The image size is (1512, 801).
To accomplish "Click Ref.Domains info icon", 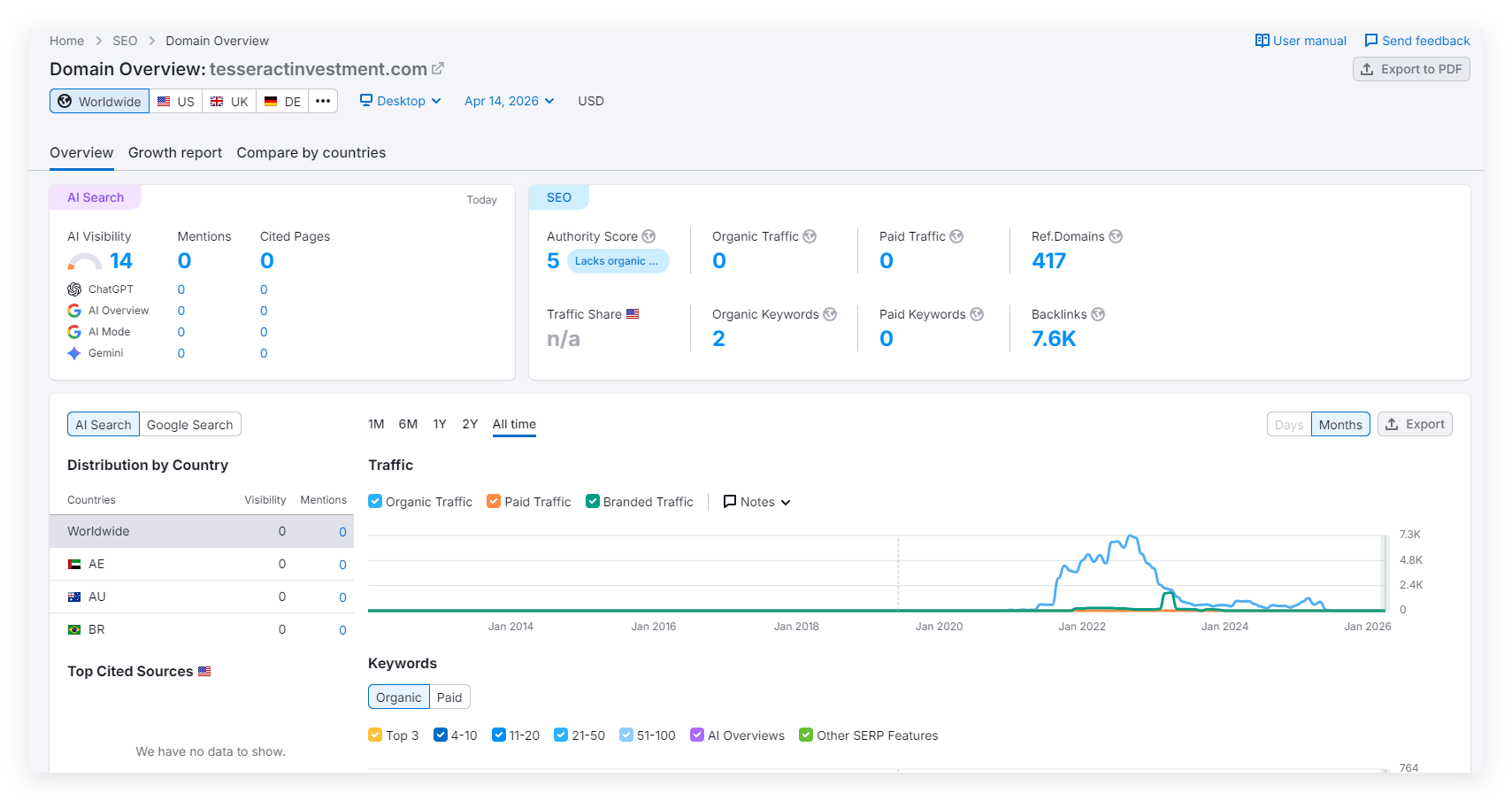I will (x=1116, y=236).
